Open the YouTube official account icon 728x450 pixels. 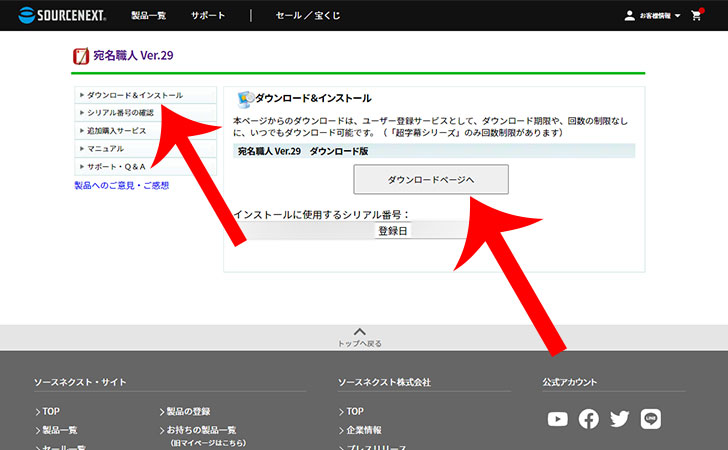click(558, 419)
